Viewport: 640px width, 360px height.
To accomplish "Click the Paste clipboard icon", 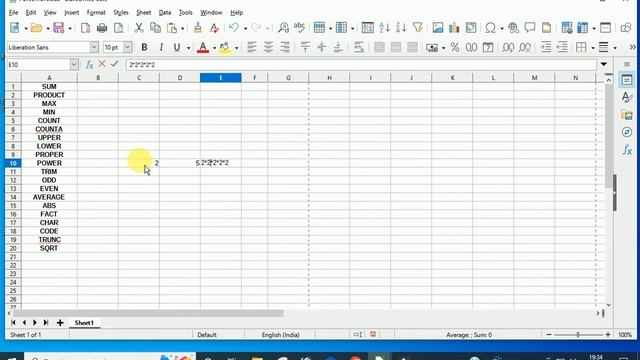I will pos(172,28).
